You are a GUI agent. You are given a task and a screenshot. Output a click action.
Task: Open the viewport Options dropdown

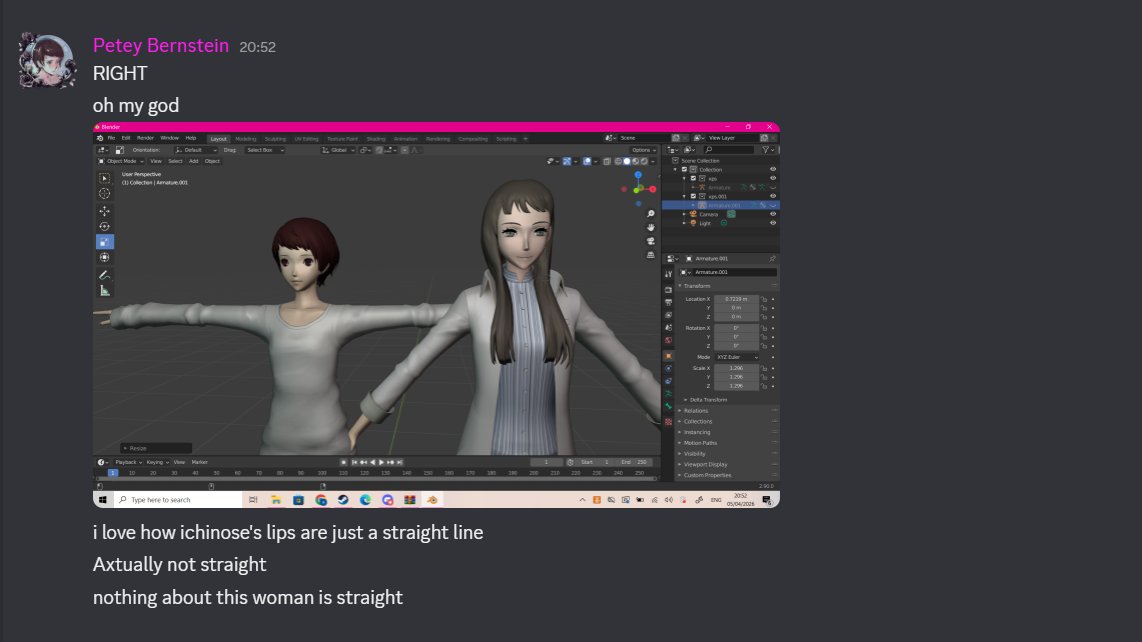[x=642, y=150]
